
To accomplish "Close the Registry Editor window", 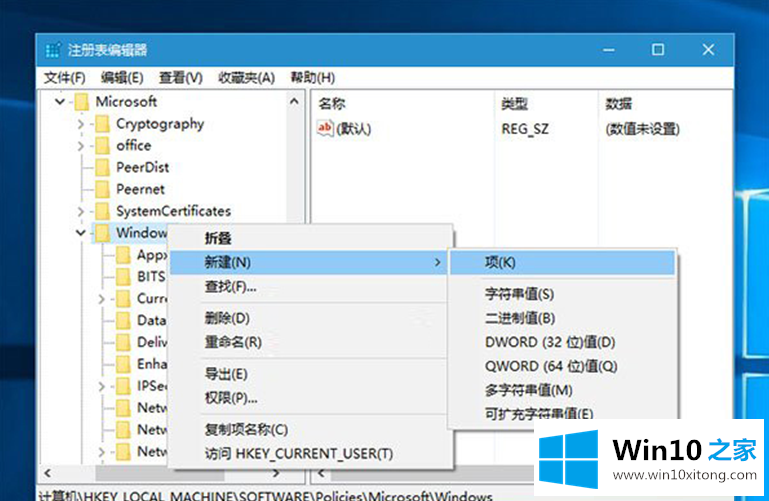I will 708,50.
